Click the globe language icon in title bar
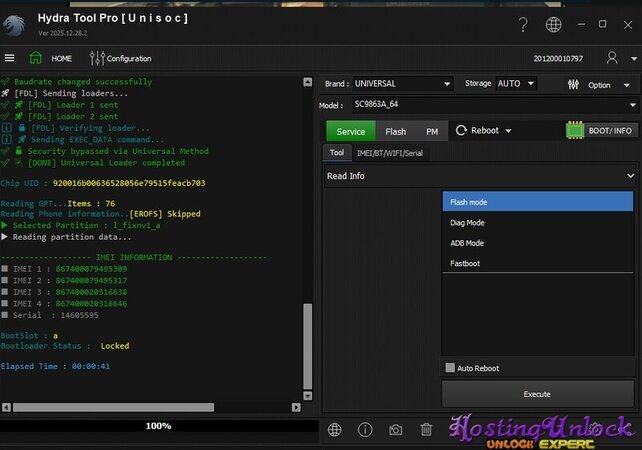 point(553,25)
